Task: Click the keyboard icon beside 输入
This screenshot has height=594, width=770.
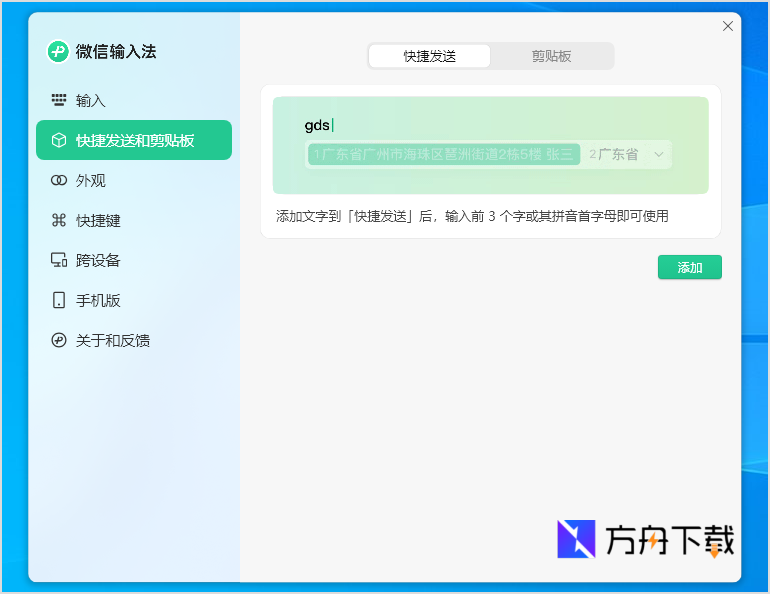Action: pos(59,100)
